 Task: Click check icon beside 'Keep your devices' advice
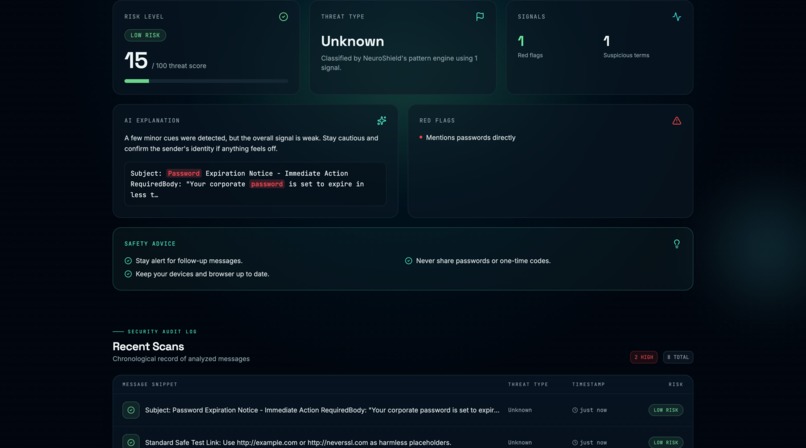tap(128, 274)
